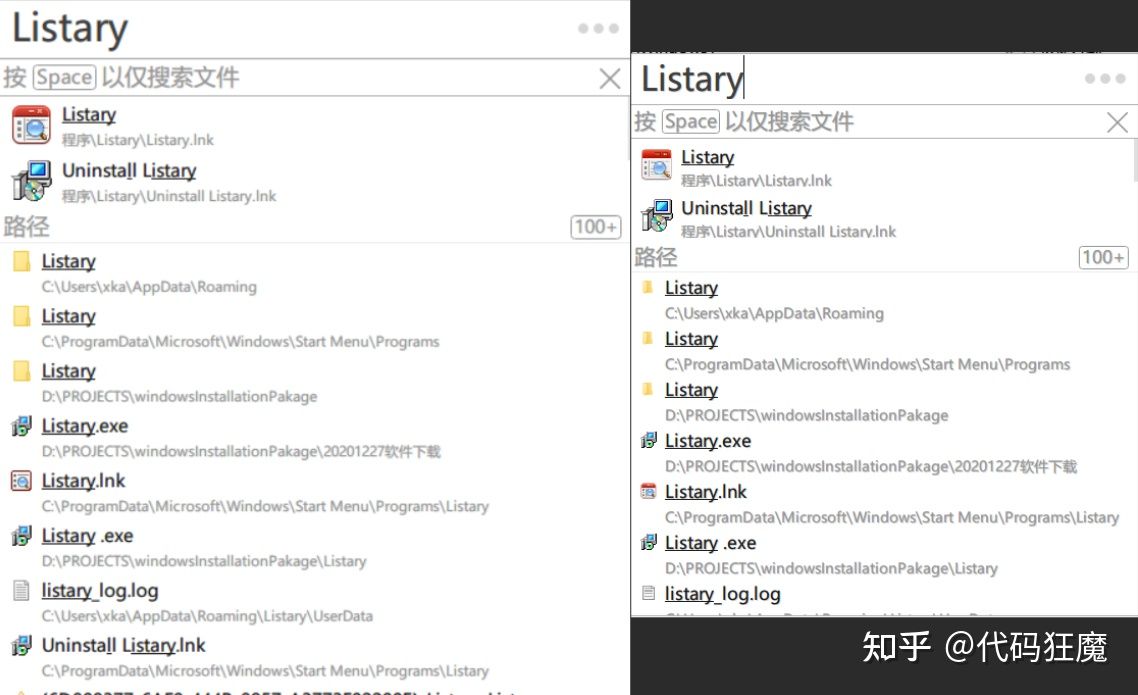Select Listary.lnk result name in left window
This screenshot has width=1138, height=695.
pos(83,481)
